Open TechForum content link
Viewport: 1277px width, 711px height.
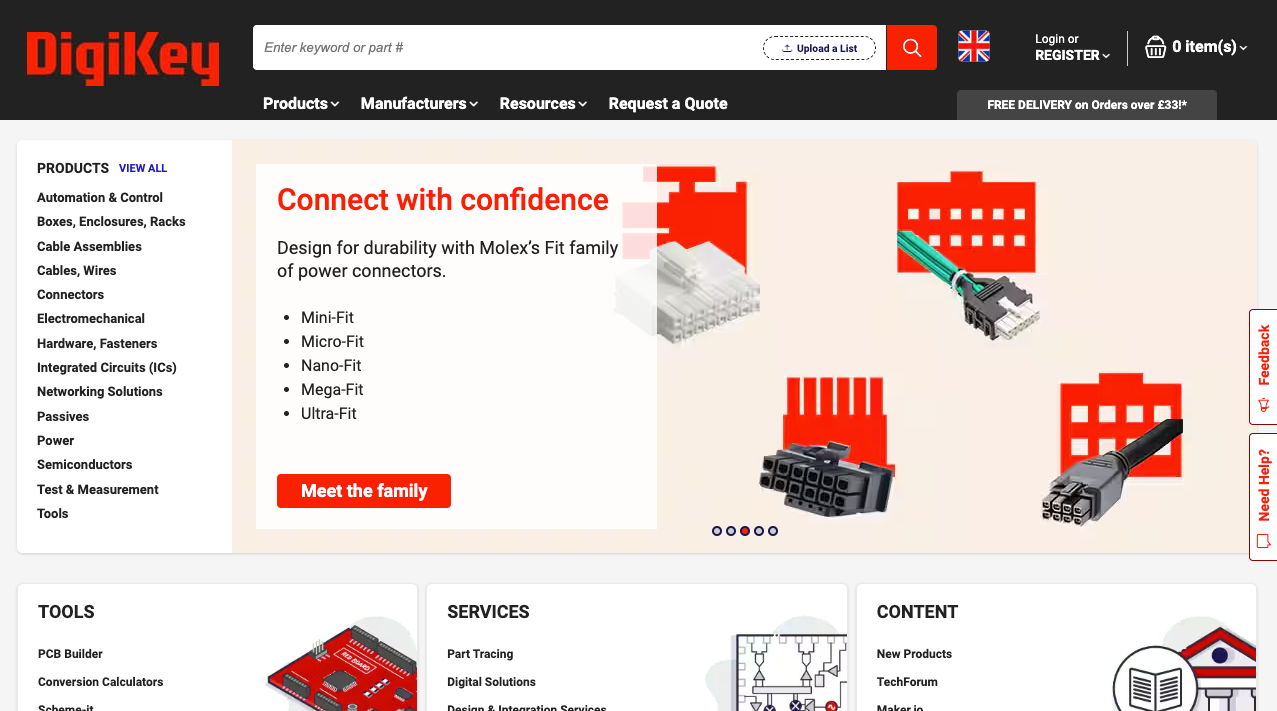[907, 682]
